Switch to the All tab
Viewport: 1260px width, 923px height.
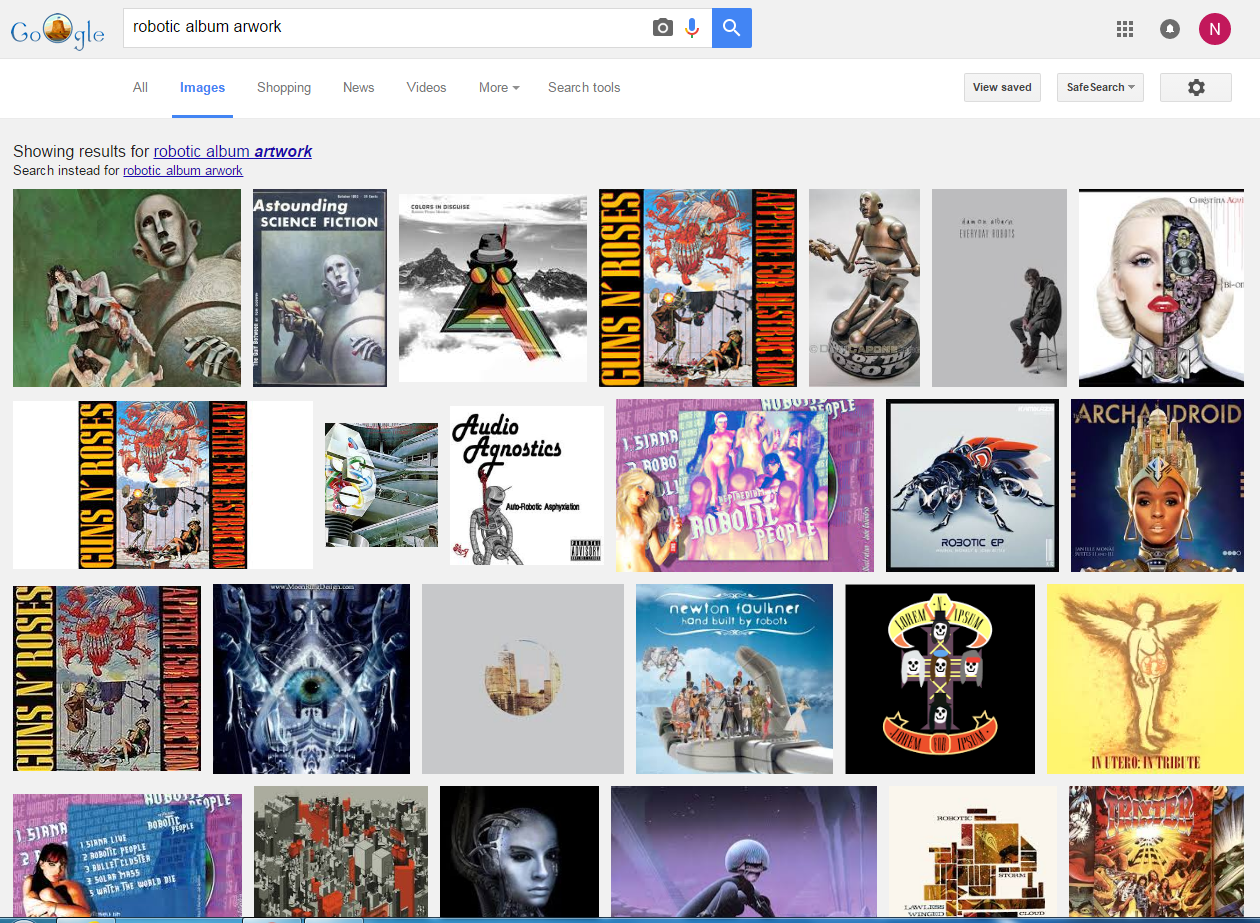click(140, 87)
